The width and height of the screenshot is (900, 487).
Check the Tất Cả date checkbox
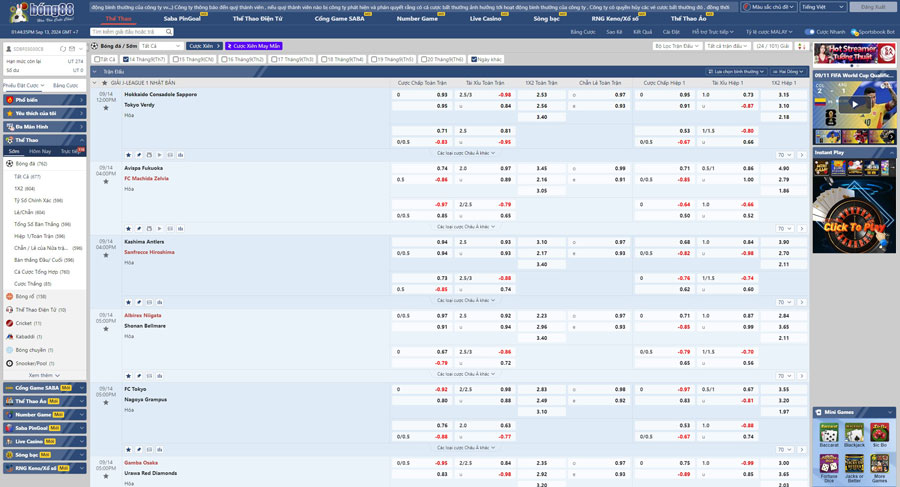[97, 59]
